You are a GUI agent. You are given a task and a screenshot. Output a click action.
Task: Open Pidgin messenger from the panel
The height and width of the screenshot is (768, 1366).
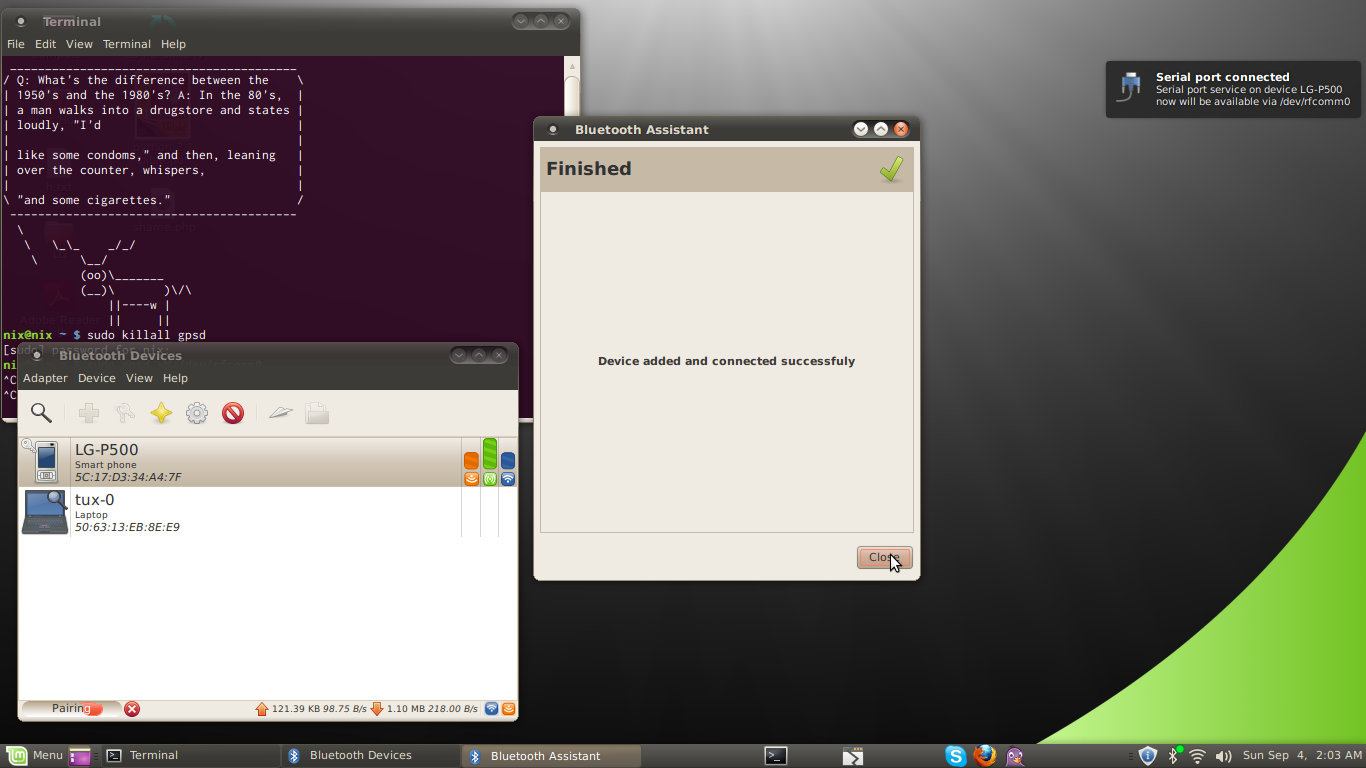(x=1014, y=756)
